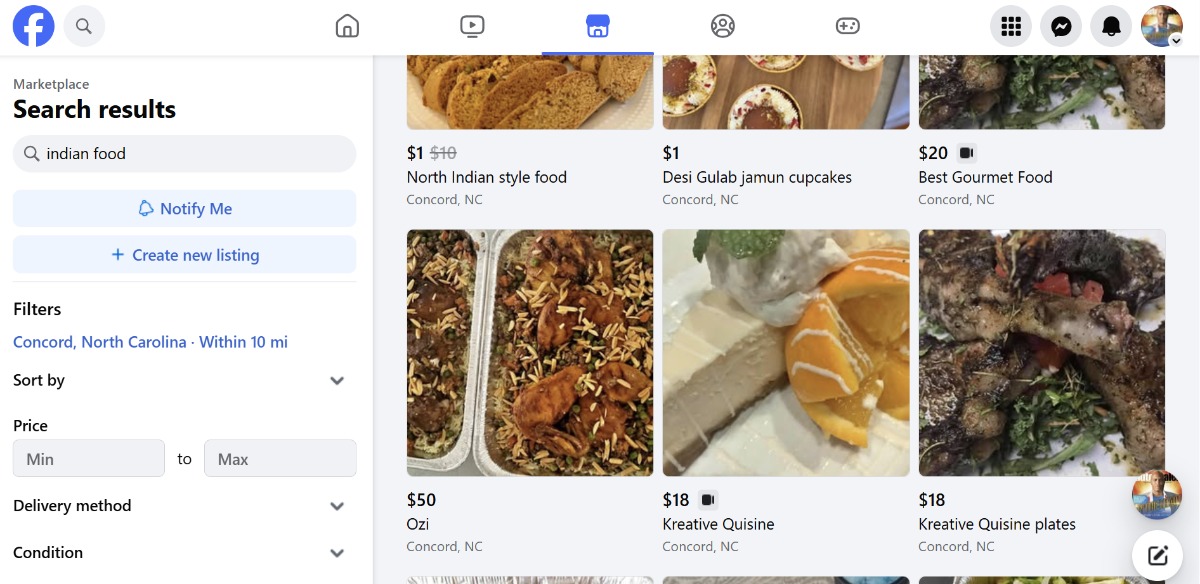
Task: Open the Ozi listing thumbnail
Action: pos(530,353)
